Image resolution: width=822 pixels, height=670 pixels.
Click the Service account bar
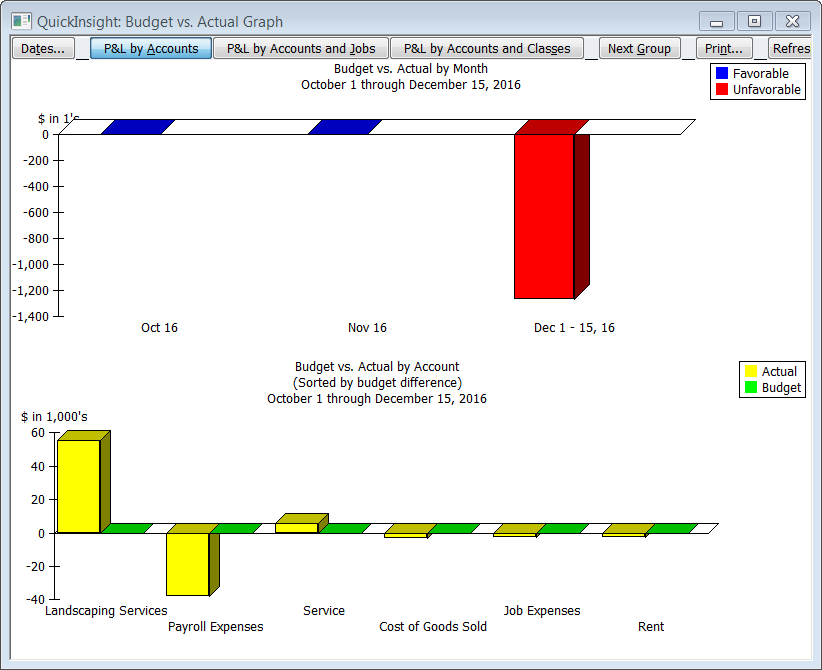296,527
